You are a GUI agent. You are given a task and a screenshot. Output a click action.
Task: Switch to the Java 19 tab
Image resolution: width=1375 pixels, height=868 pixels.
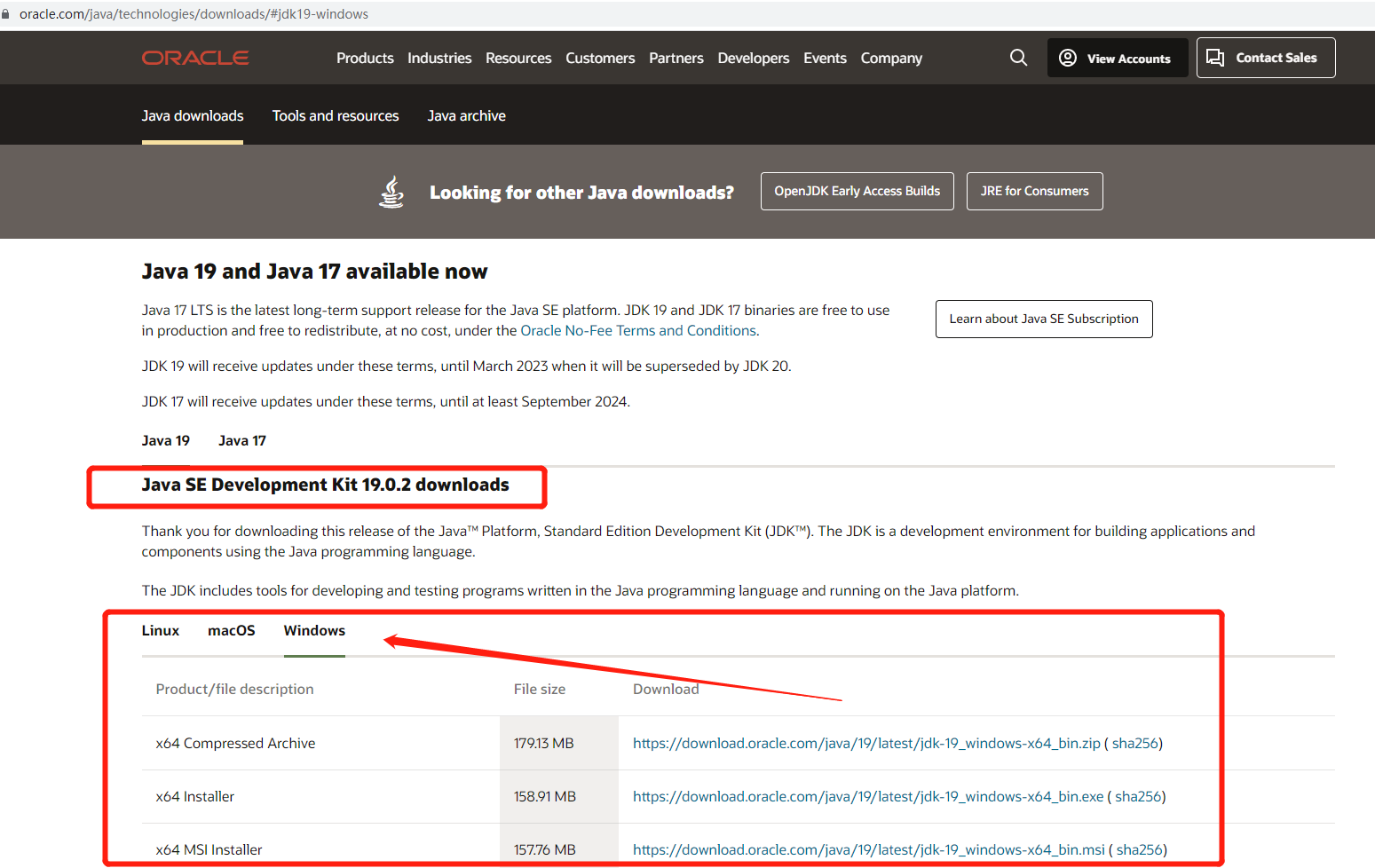(x=166, y=440)
